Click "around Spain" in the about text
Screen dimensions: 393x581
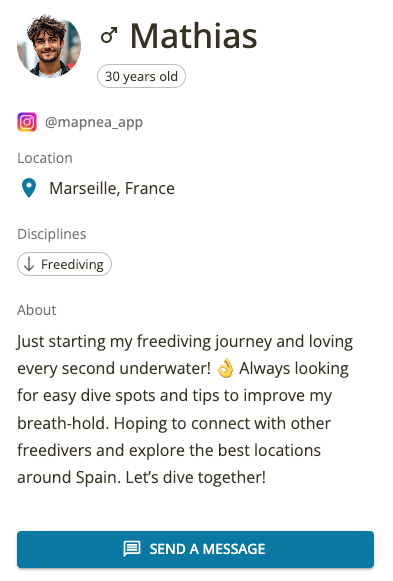point(69,477)
